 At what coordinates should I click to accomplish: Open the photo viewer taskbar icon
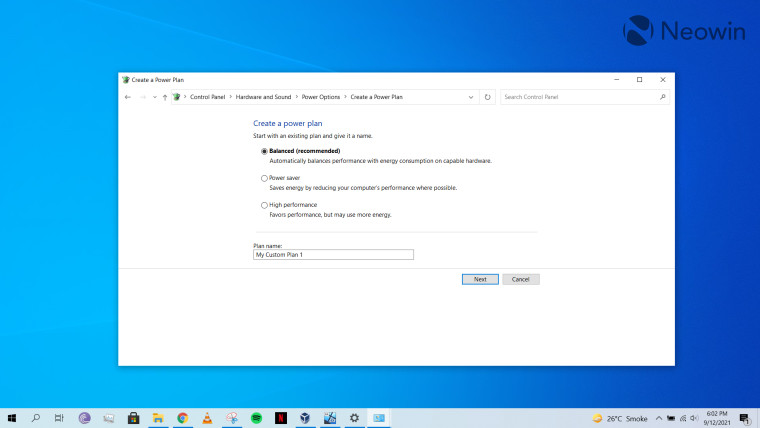(109, 418)
